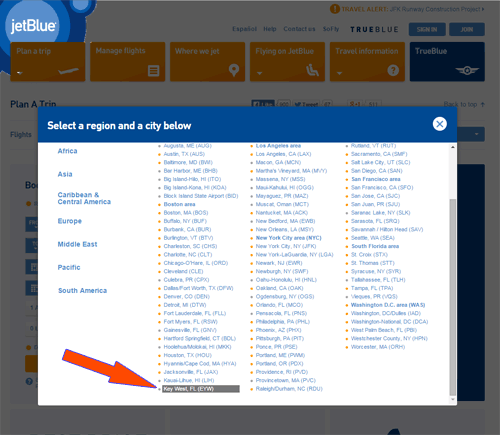Open the TrueBlue navigation tile
The image size is (500, 435).
point(447,62)
